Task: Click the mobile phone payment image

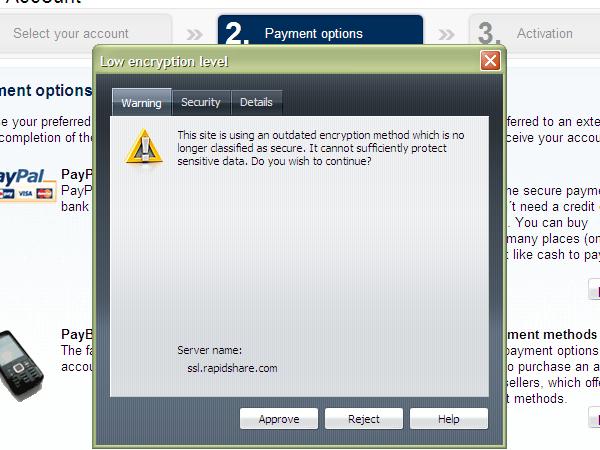Action: coord(20,365)
